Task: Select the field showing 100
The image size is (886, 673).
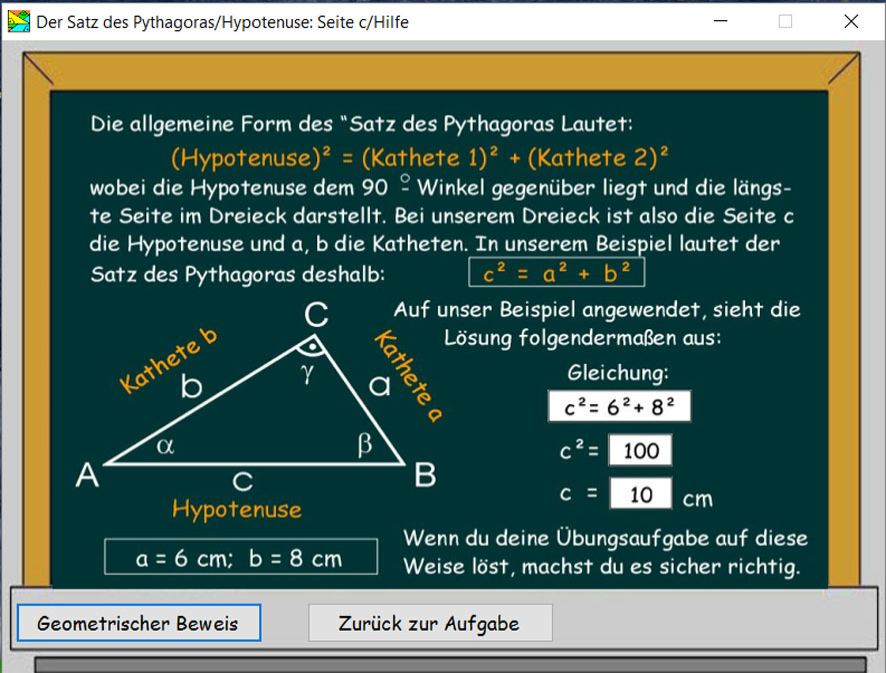Action: [x=640, y=451]
